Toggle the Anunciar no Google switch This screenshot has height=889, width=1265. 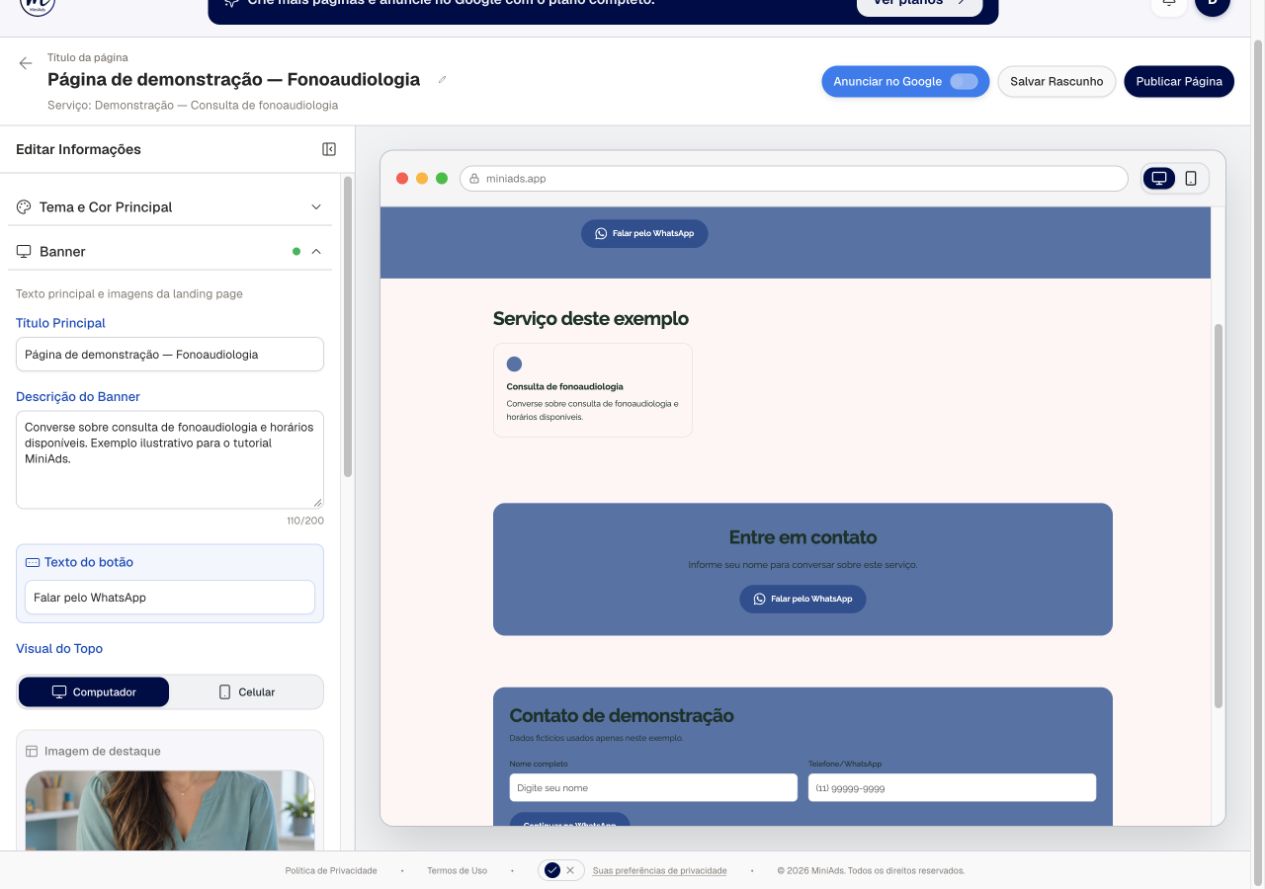964,81
